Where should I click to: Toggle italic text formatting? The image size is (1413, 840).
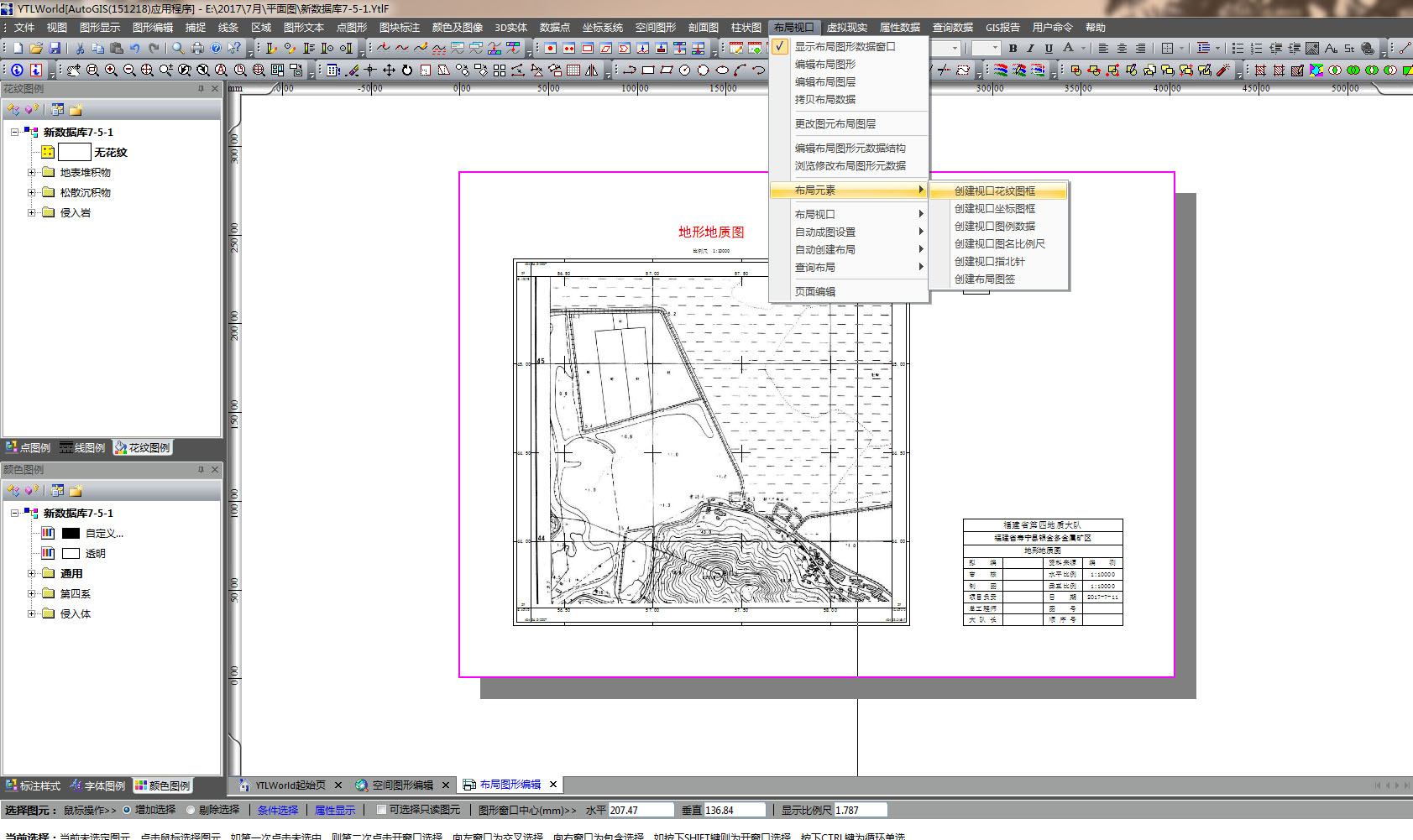[1031, 49]
